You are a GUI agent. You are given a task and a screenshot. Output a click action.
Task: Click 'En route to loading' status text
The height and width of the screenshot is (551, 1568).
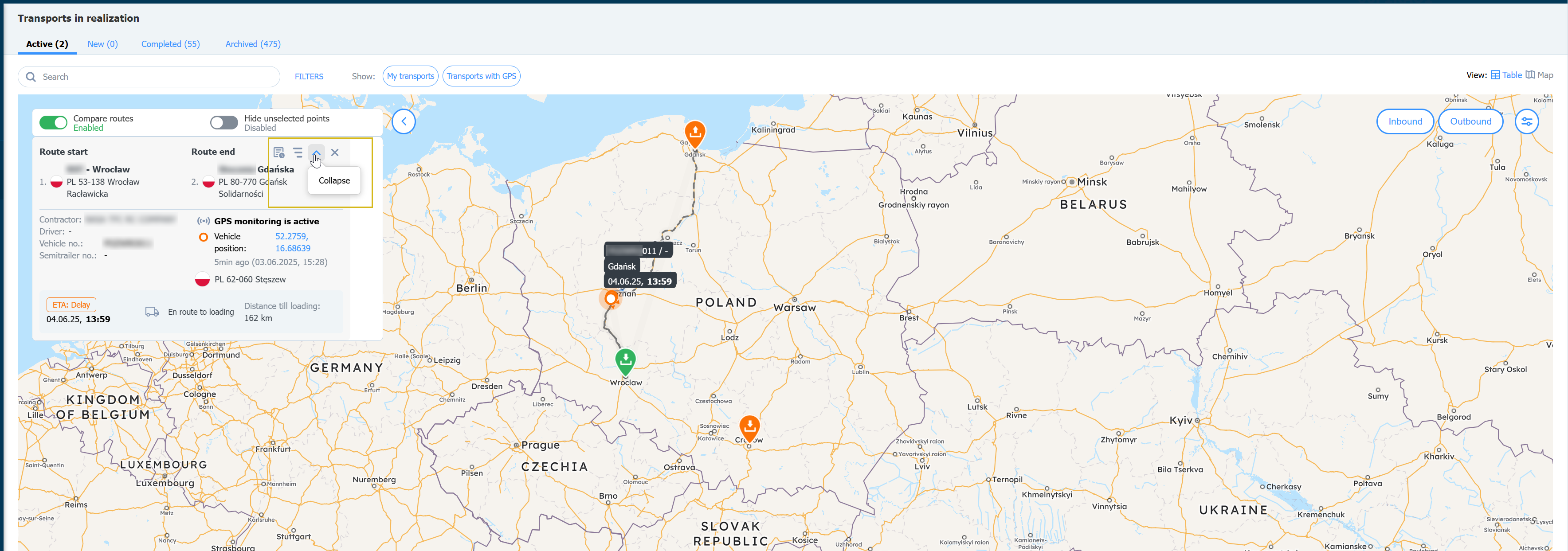tap(201, 312)
